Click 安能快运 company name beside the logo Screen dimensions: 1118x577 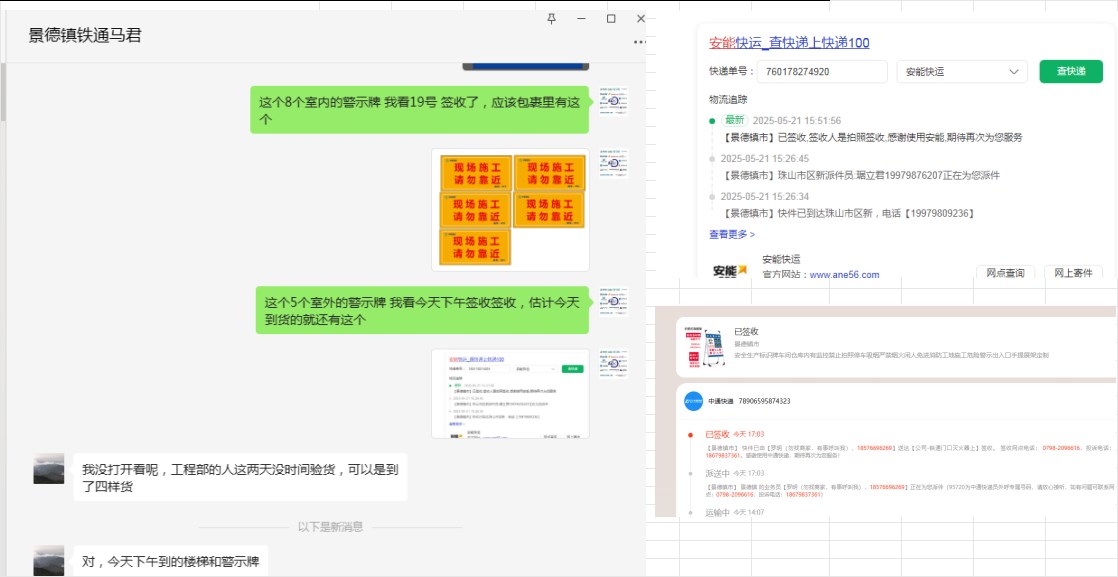781,259
